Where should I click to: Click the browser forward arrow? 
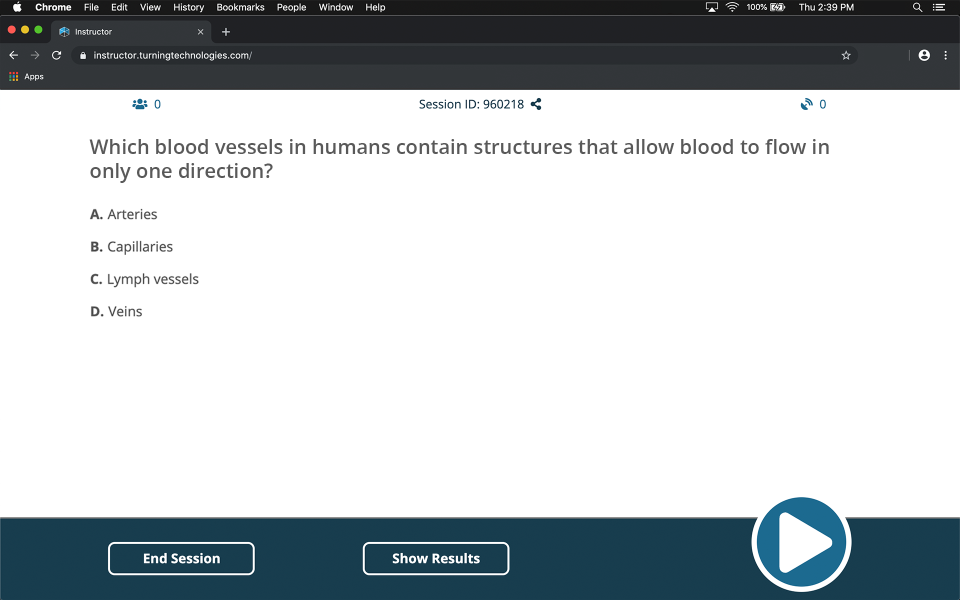click(x=35, y=55)
